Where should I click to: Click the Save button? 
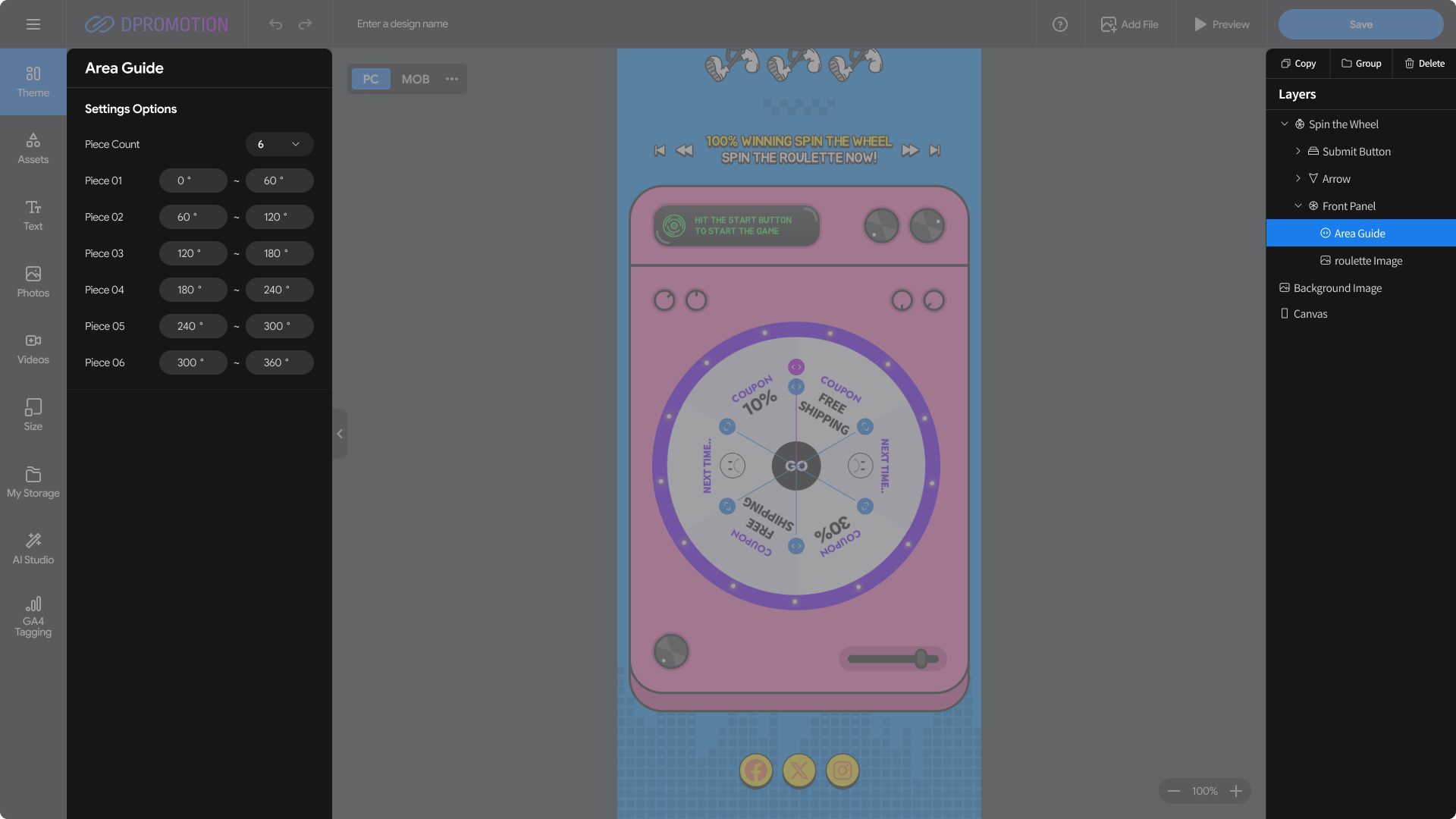click(x=1360, y=24)
